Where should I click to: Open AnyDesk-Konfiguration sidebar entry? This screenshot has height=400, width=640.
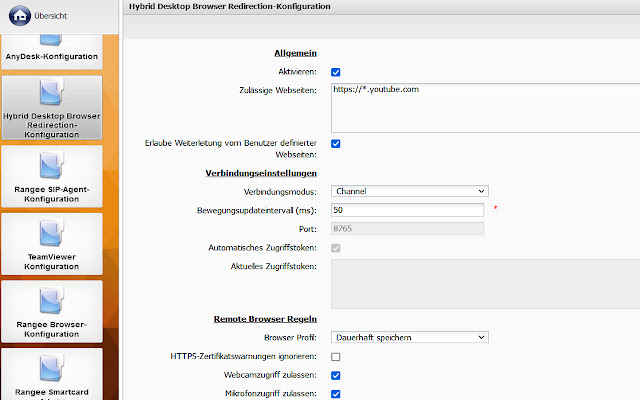(x=52, y=52)
